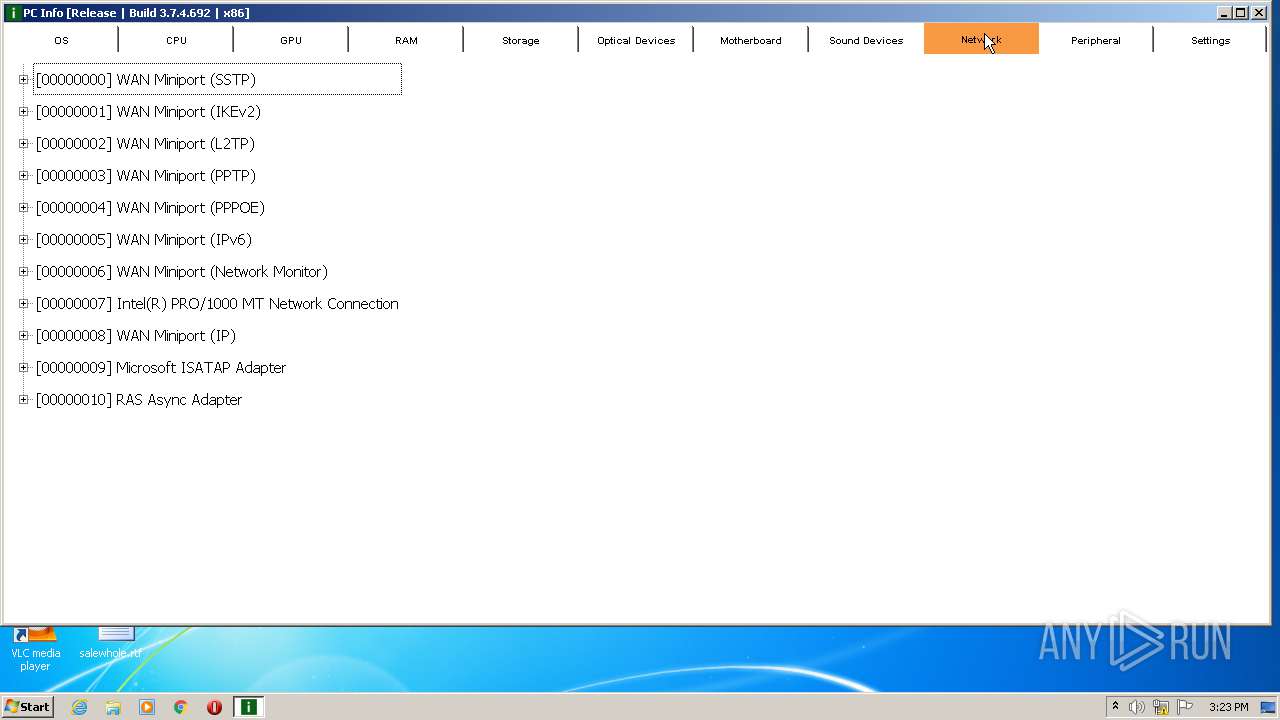Expand WAN Miniport (Network Monitor) node
Screen dimensions: 1280x720
(x=24, y=272)
